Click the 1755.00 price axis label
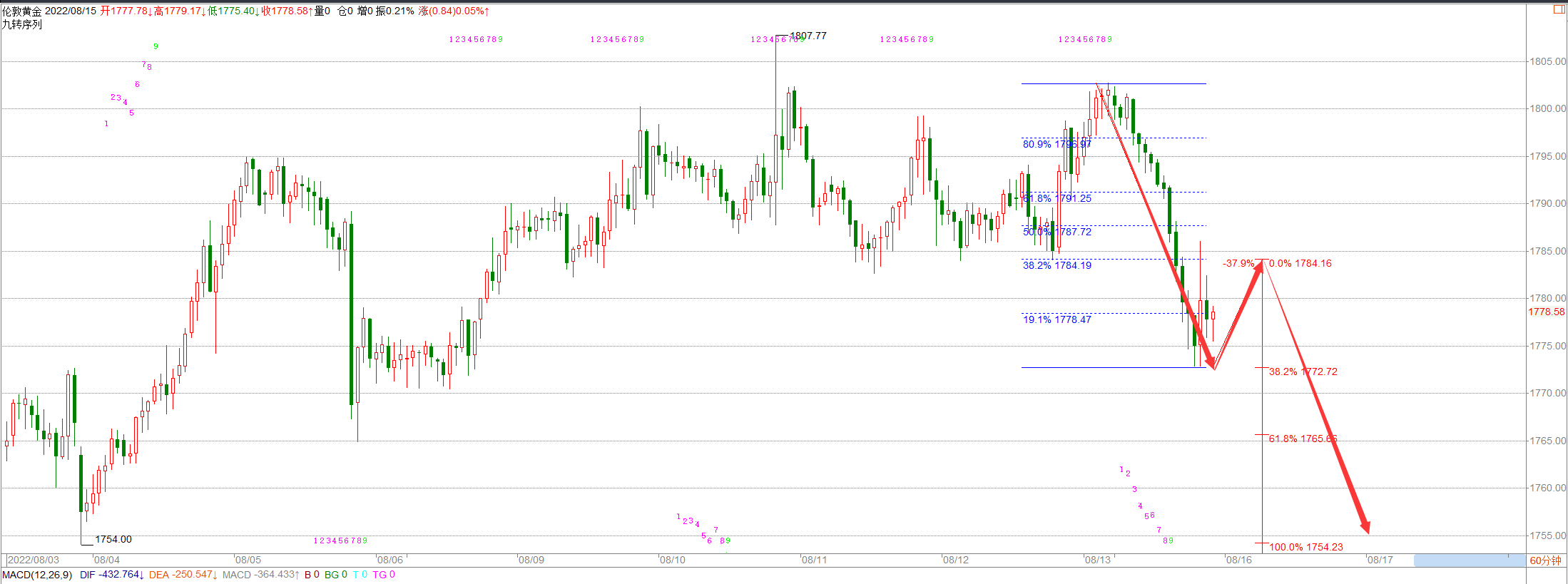The image size is (1568, 584). [1547, 536]
